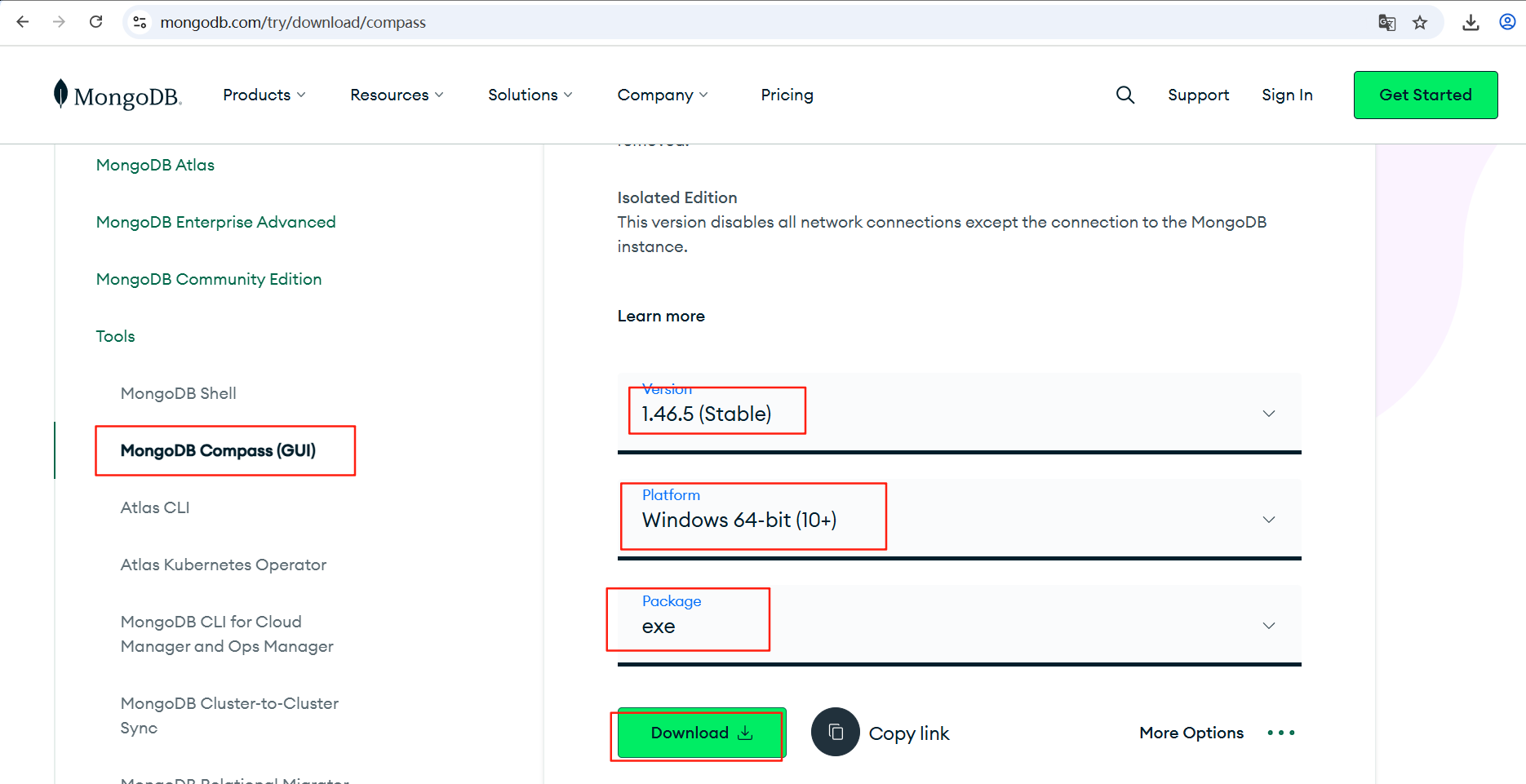Open the browser profile icon
The image size is (1526, 784).
coord(1507,22)
